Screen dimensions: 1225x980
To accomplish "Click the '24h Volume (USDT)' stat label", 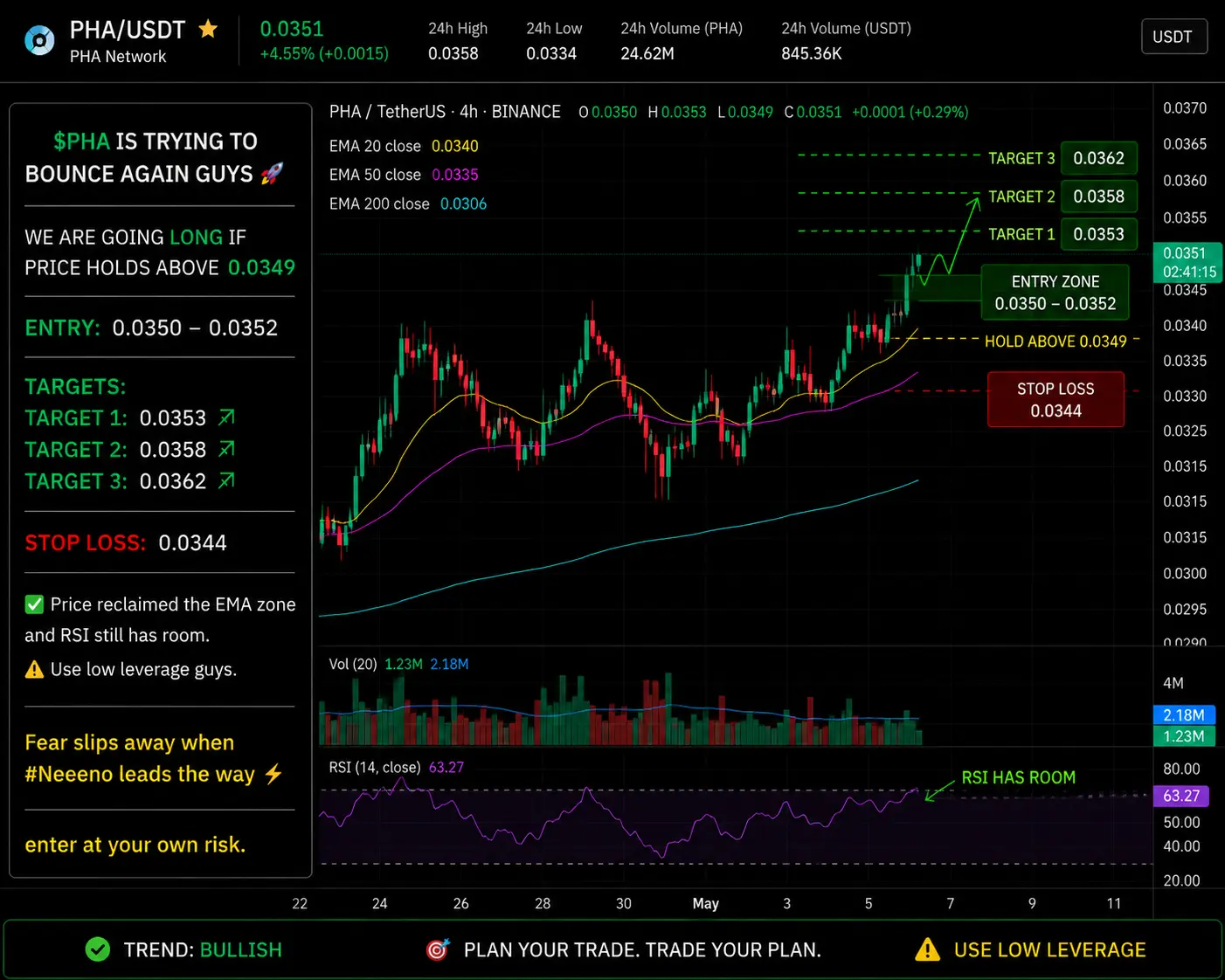I will point(846,28).
